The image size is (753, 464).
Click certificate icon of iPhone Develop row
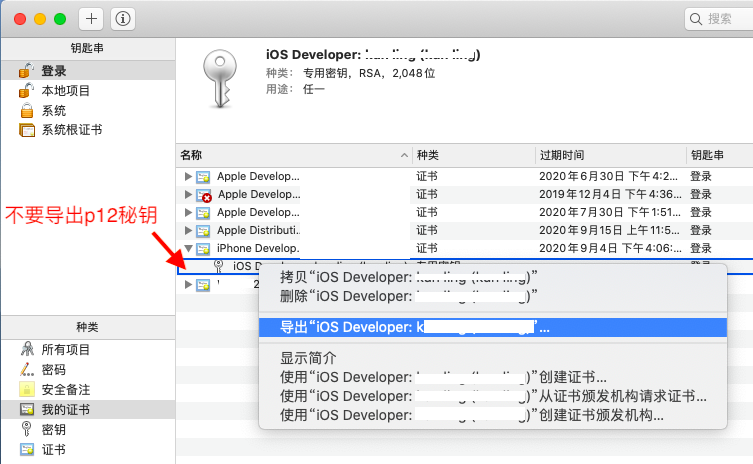203,249
